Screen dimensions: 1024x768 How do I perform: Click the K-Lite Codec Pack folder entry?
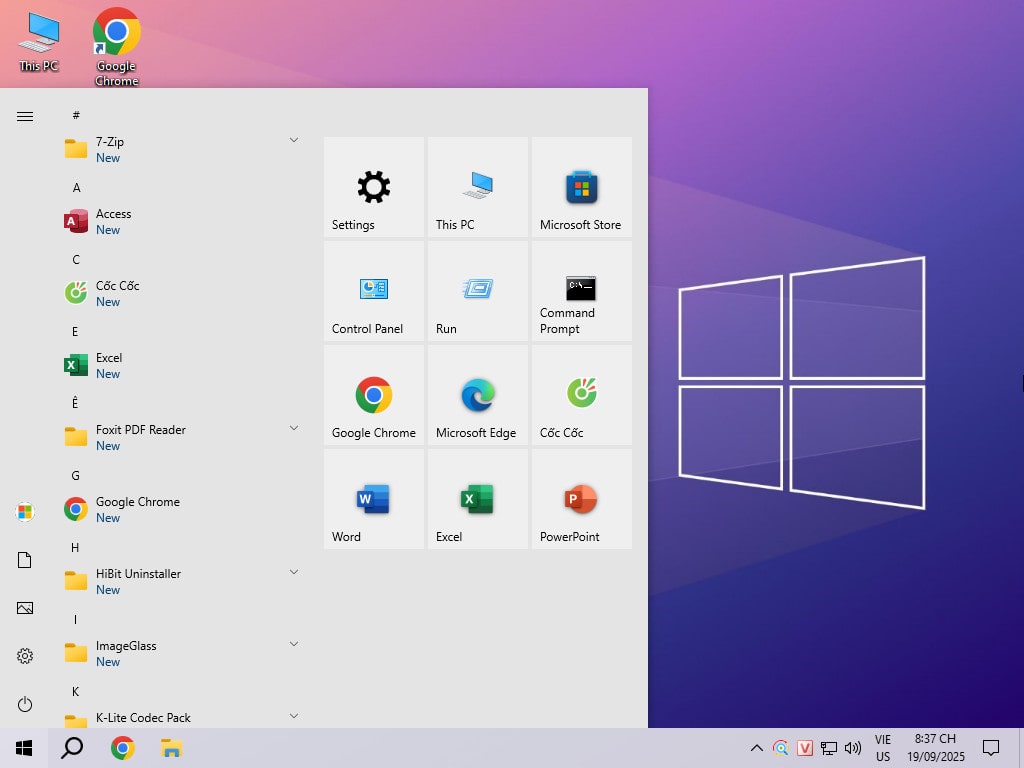pyautogui.click(x=182, y=718)
